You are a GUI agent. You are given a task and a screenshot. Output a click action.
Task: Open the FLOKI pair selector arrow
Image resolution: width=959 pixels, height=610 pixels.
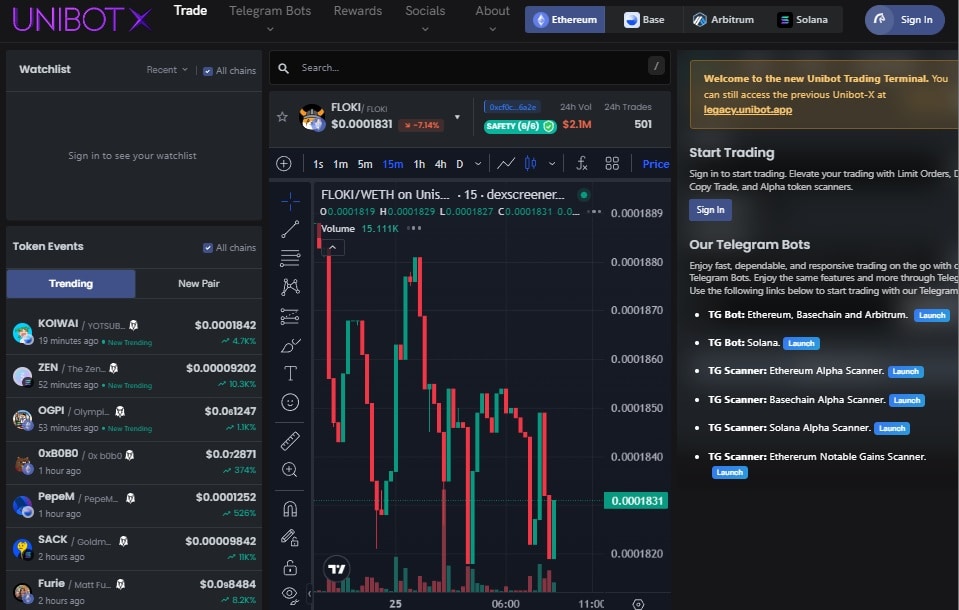(457, 117)
